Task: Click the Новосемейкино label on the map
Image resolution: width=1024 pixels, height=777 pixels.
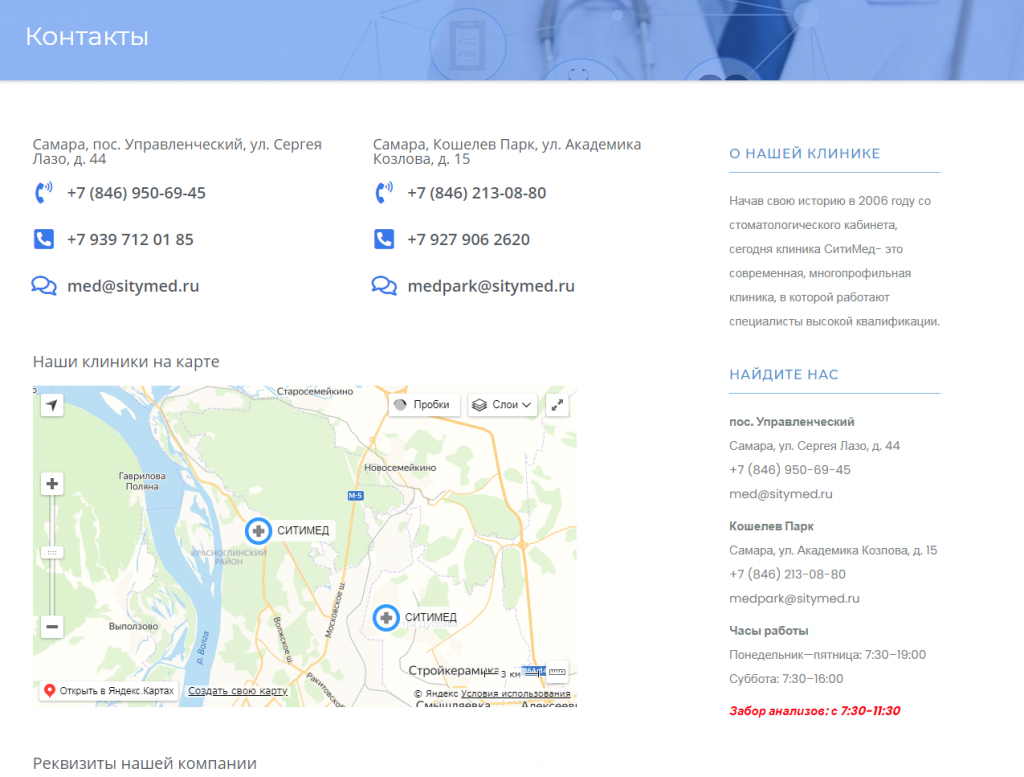Action: pyautogui.click(x=400, y=468)
